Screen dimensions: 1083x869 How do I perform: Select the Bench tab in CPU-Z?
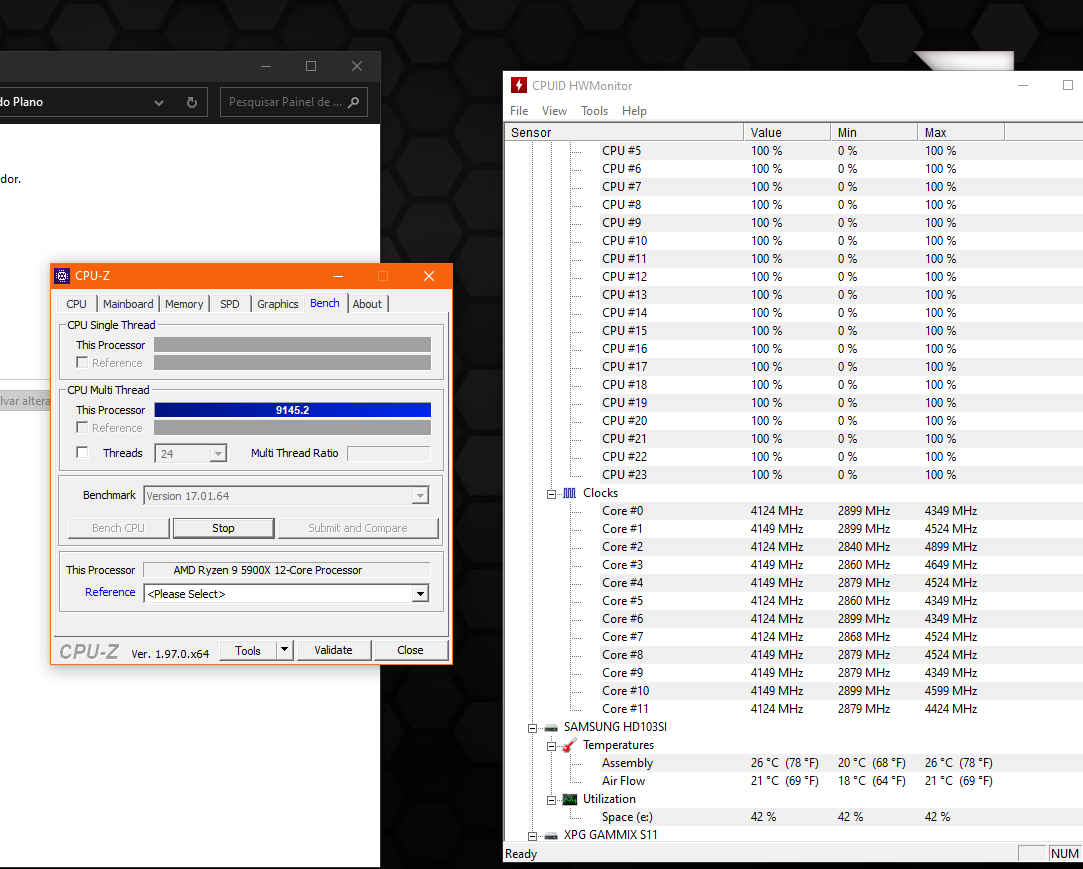click(325, 303)
